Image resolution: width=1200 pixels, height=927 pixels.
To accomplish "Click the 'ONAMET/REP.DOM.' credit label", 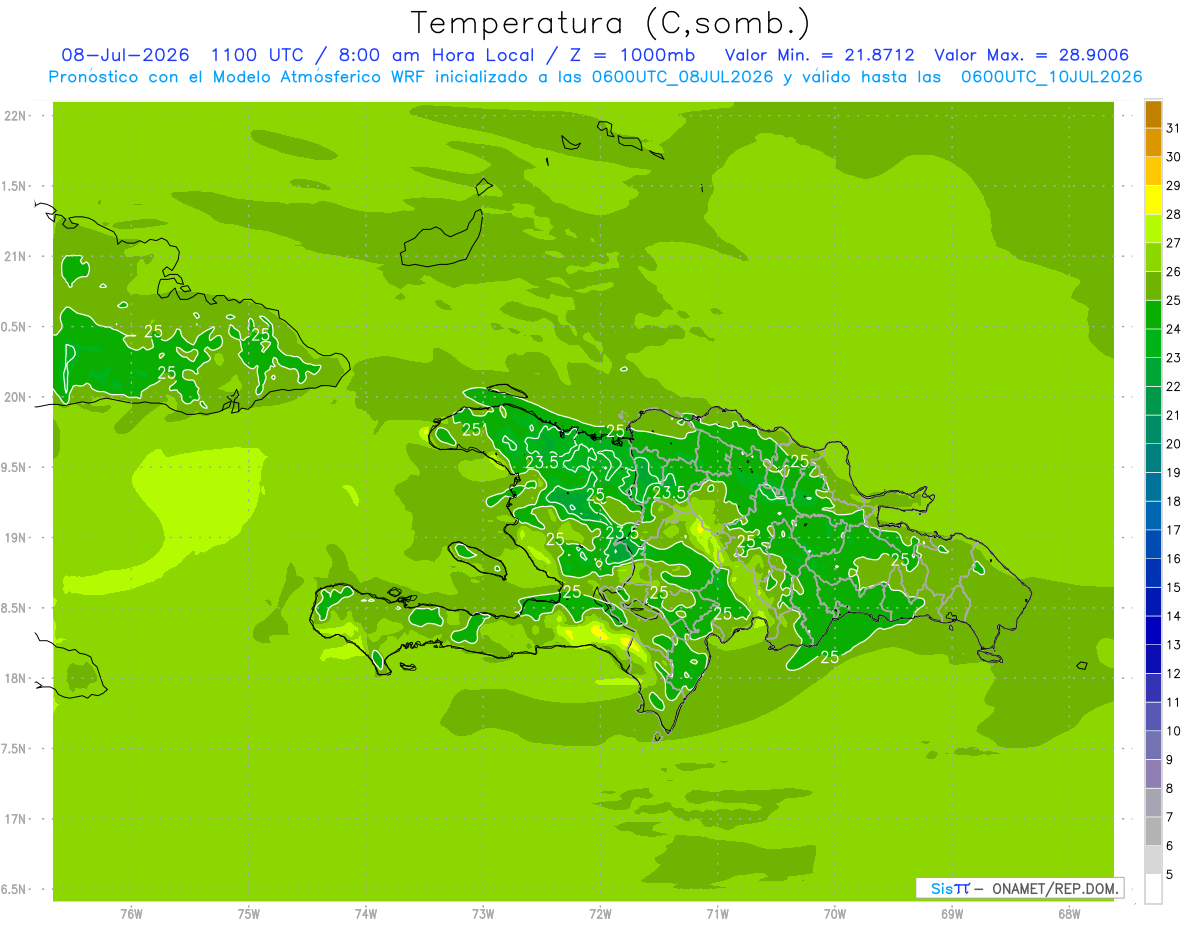I will click(x=1054, y=888).
